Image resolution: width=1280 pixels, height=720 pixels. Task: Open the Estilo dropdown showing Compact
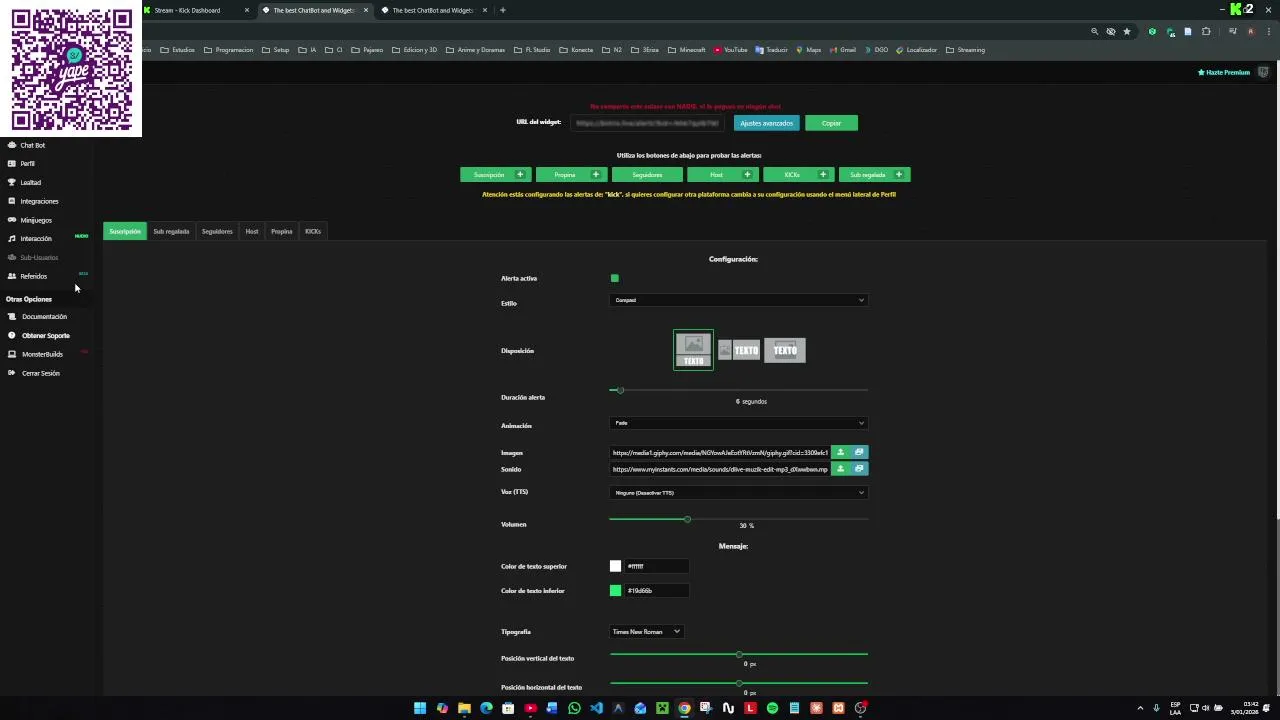click(738, 300)
